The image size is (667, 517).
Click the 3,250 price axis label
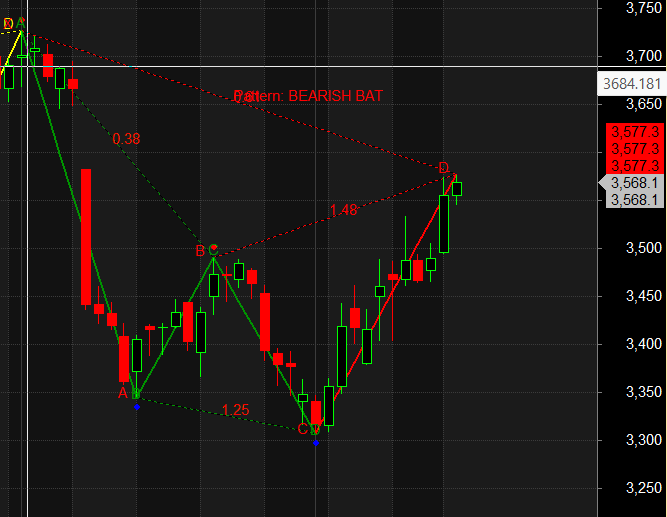(641, 487)
